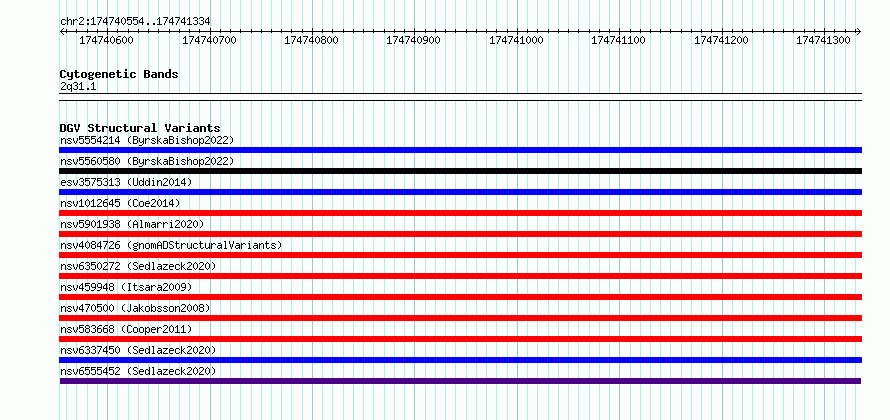Screen dimensions: 890x420
Task: Select the red bar for nsv459948
Action: point(460,297)
